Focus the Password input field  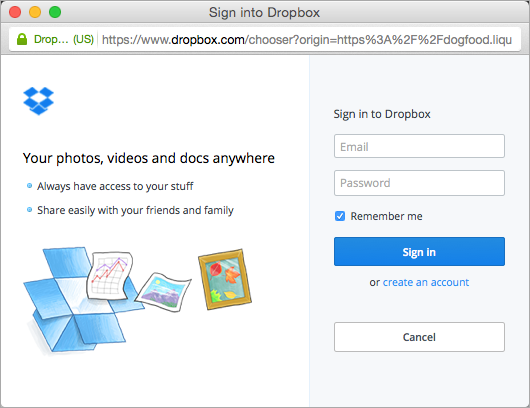419,183
